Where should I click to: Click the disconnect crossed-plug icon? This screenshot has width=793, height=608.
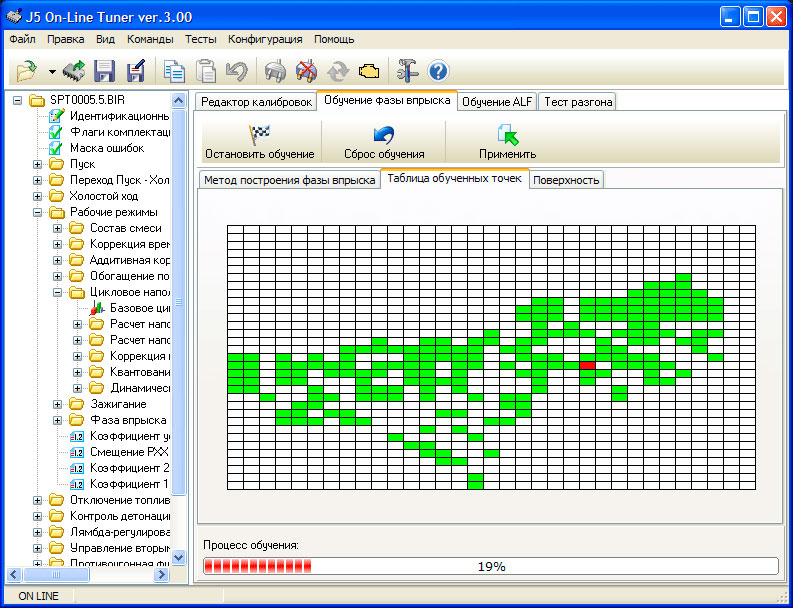pos(307,71)
